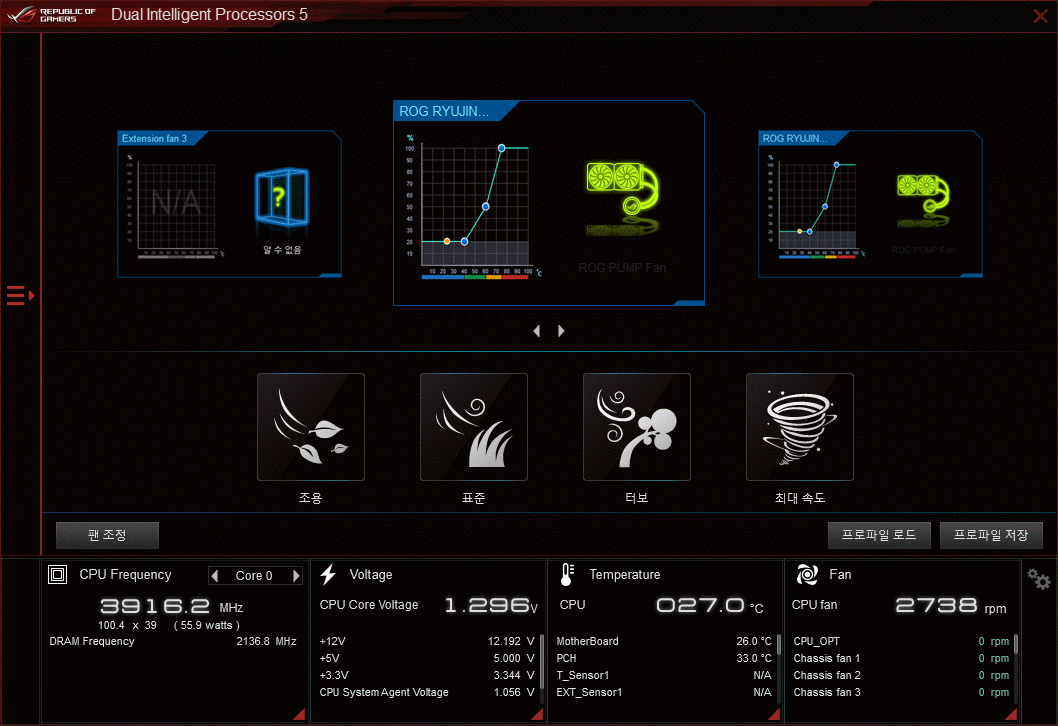Click the Chassis fan 3 row

(901, 692)
